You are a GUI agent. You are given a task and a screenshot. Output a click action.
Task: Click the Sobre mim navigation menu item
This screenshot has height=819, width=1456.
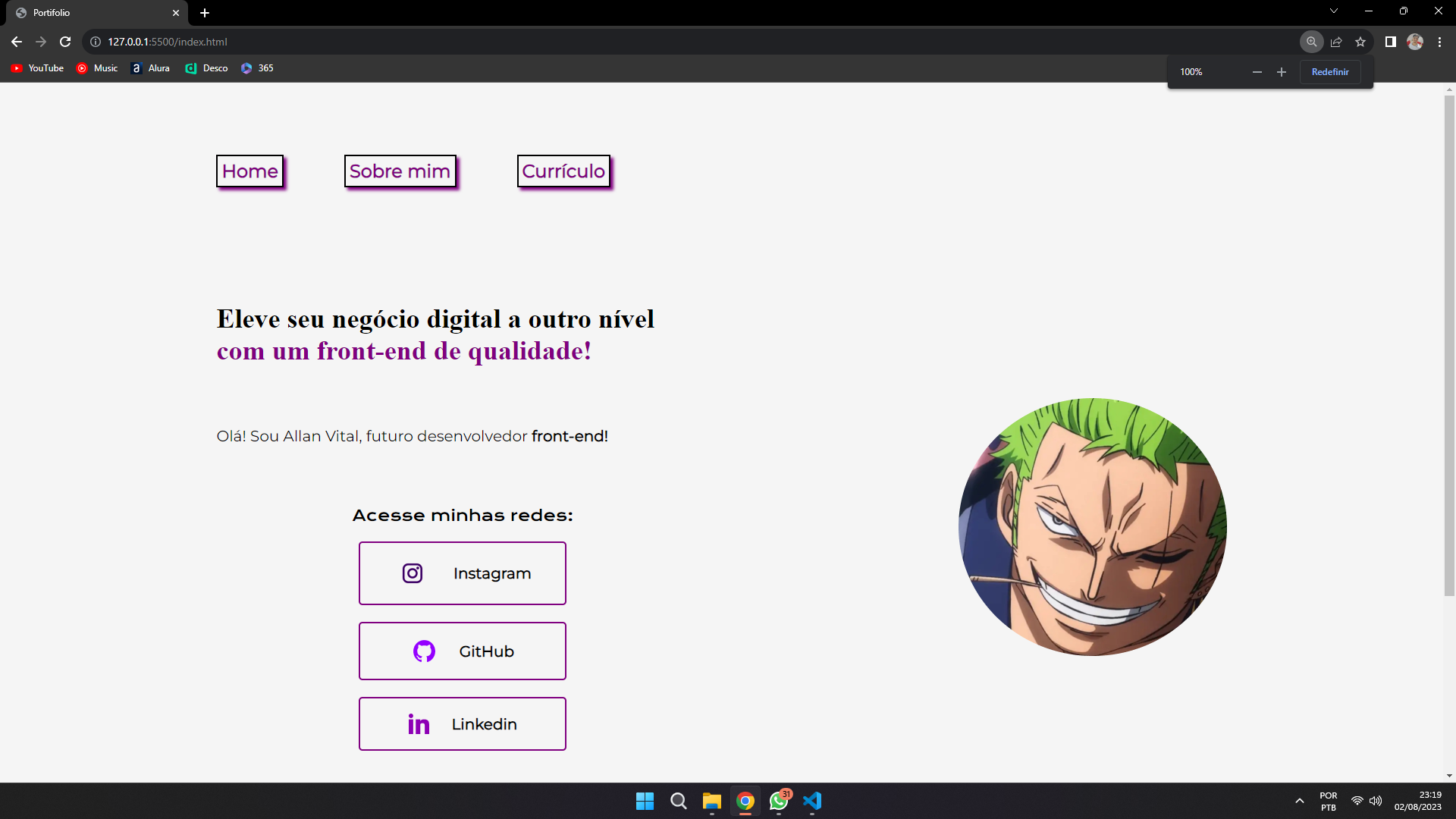400,171
